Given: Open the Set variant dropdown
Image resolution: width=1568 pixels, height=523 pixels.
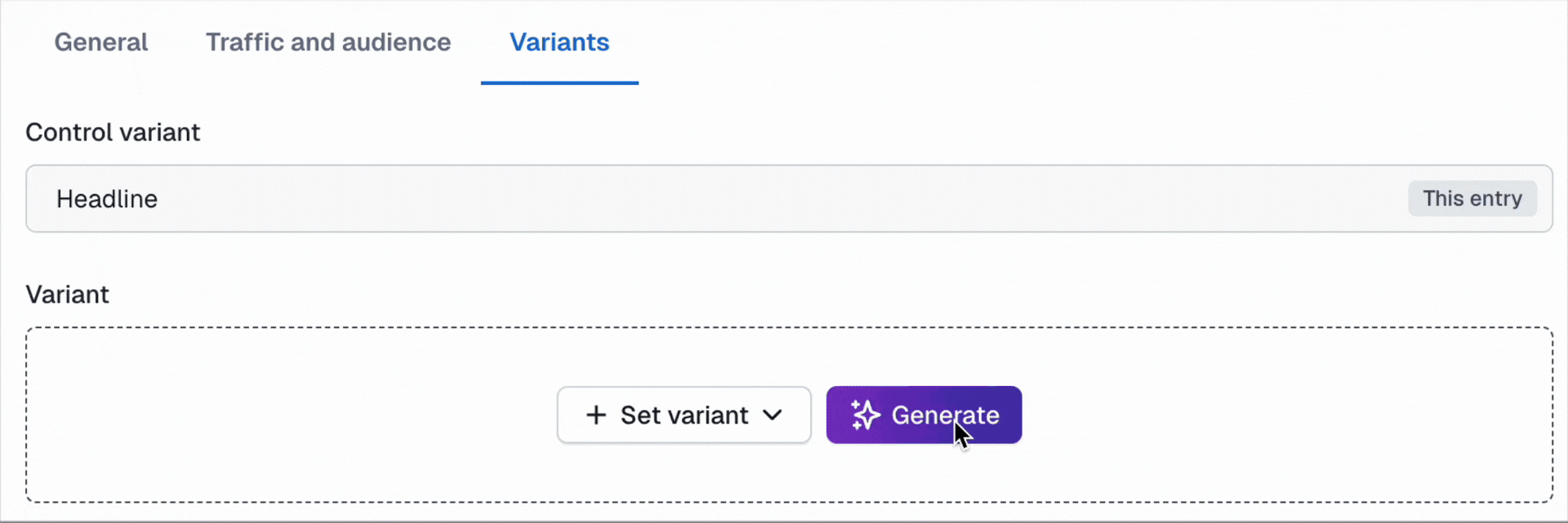Looking at the screenshot, I should 684,415.
